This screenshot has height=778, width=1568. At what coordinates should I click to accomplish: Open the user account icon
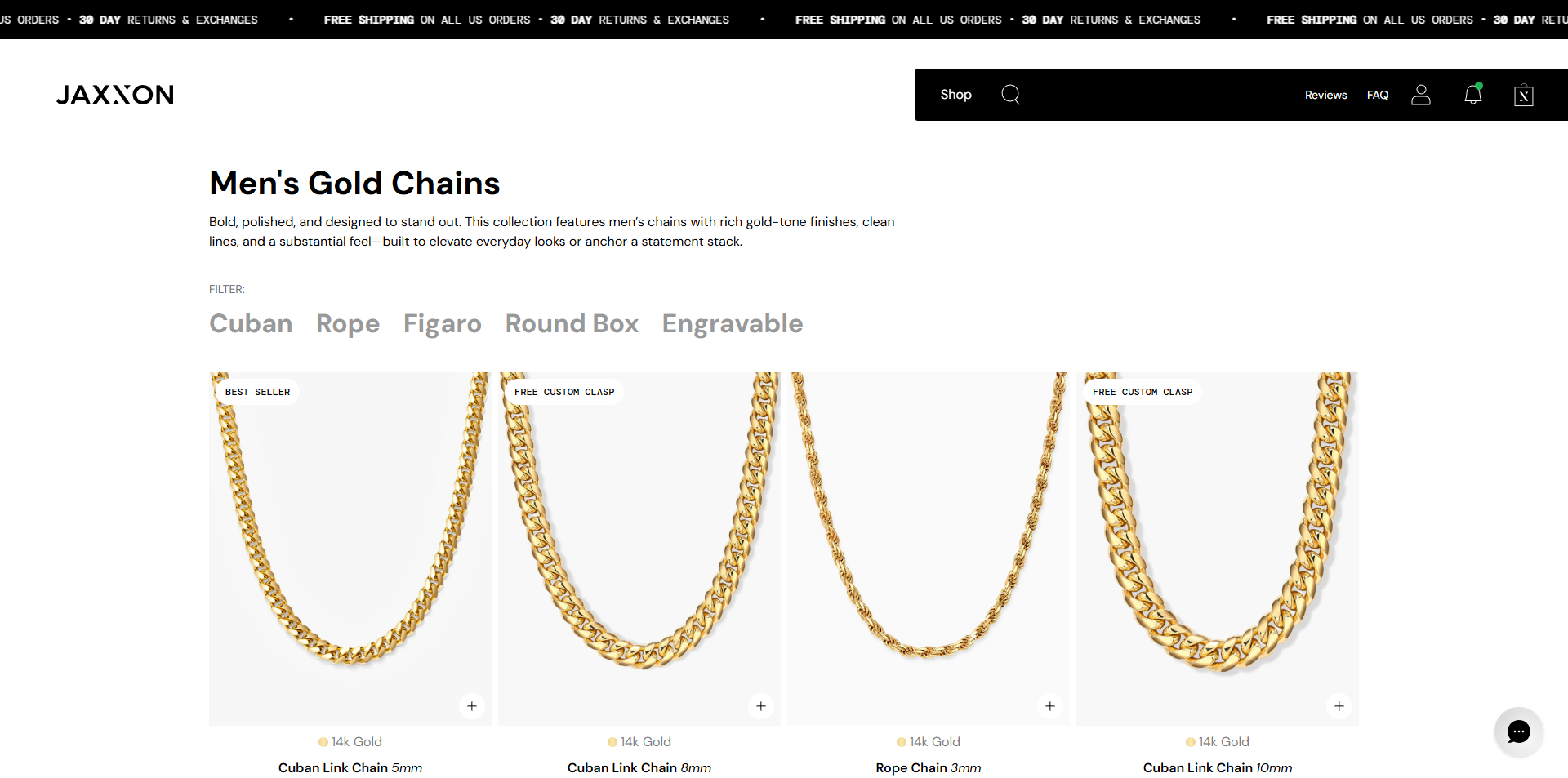pyautogui.click(x=1421, y=95)
